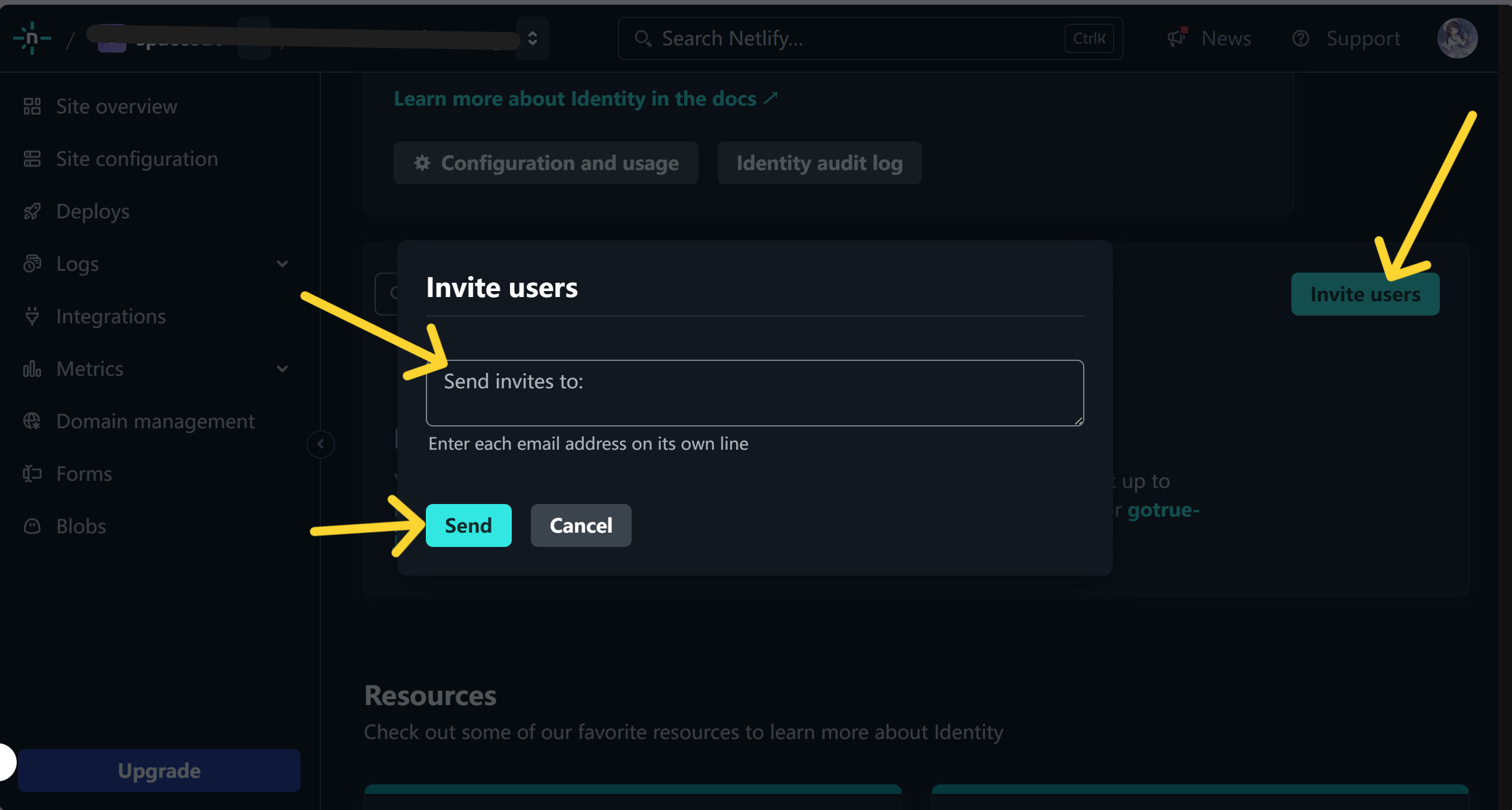Click the Integrations plug icon
The image size is (1512, 810).
(32, 316)
